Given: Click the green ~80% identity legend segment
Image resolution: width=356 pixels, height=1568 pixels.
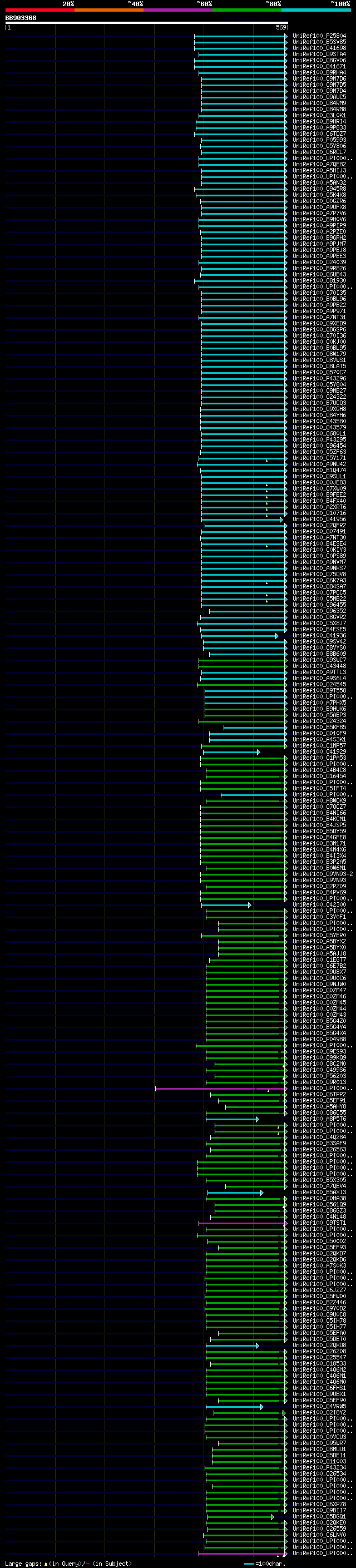Looking at the screenshot, I should click(246, 10).
